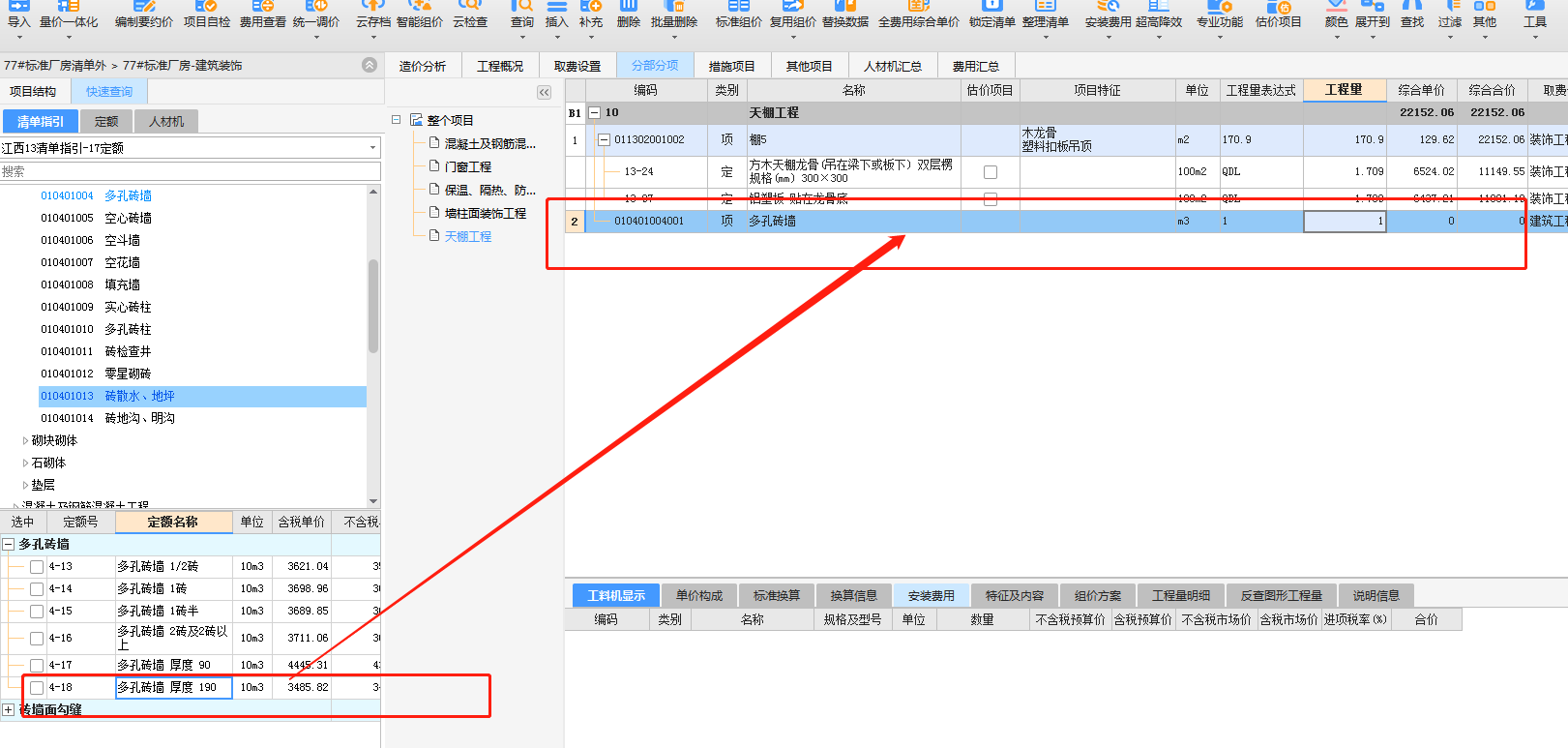Click the 搜索 search field

click(x=190, y=171)
